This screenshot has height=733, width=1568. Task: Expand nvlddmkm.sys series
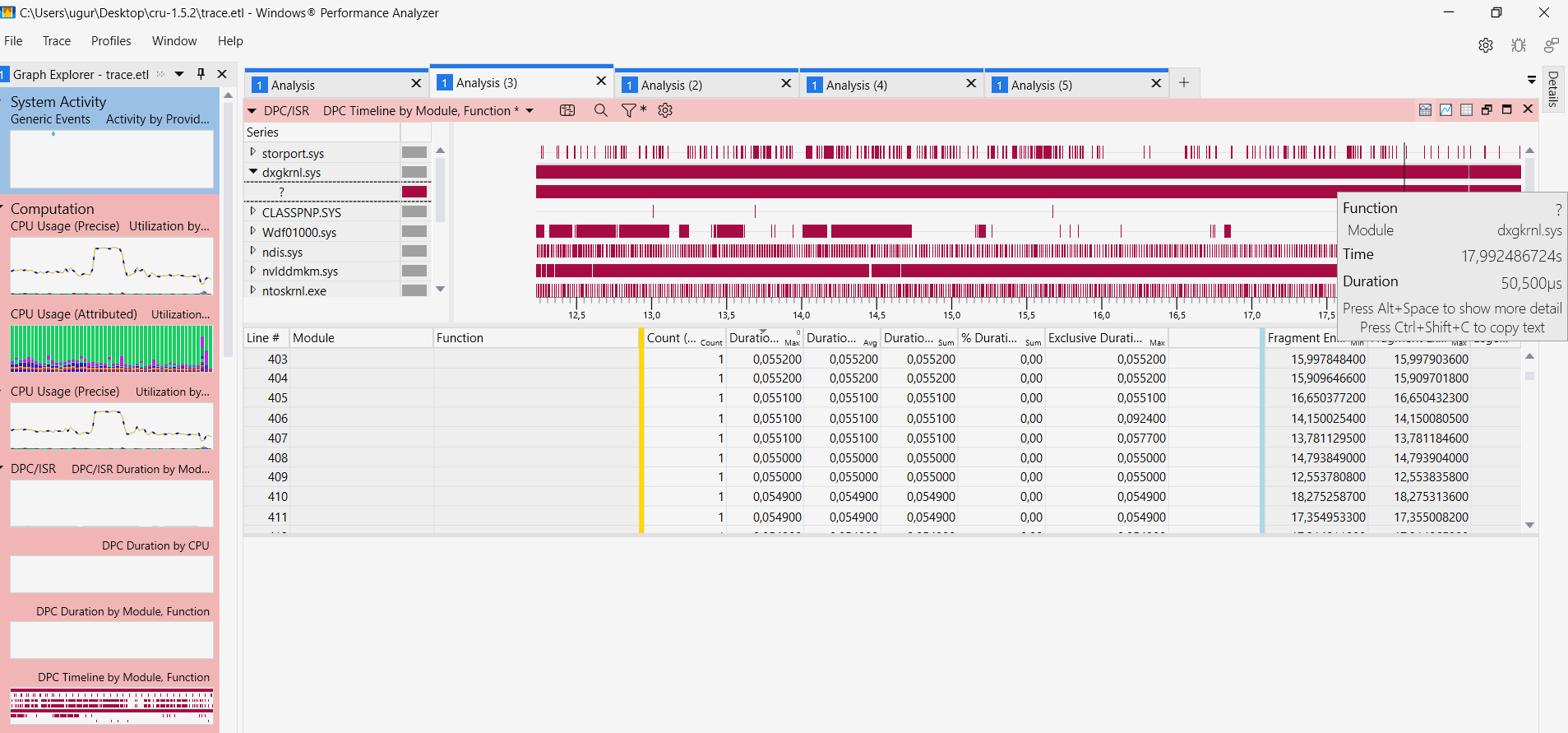tap(252, 270)
